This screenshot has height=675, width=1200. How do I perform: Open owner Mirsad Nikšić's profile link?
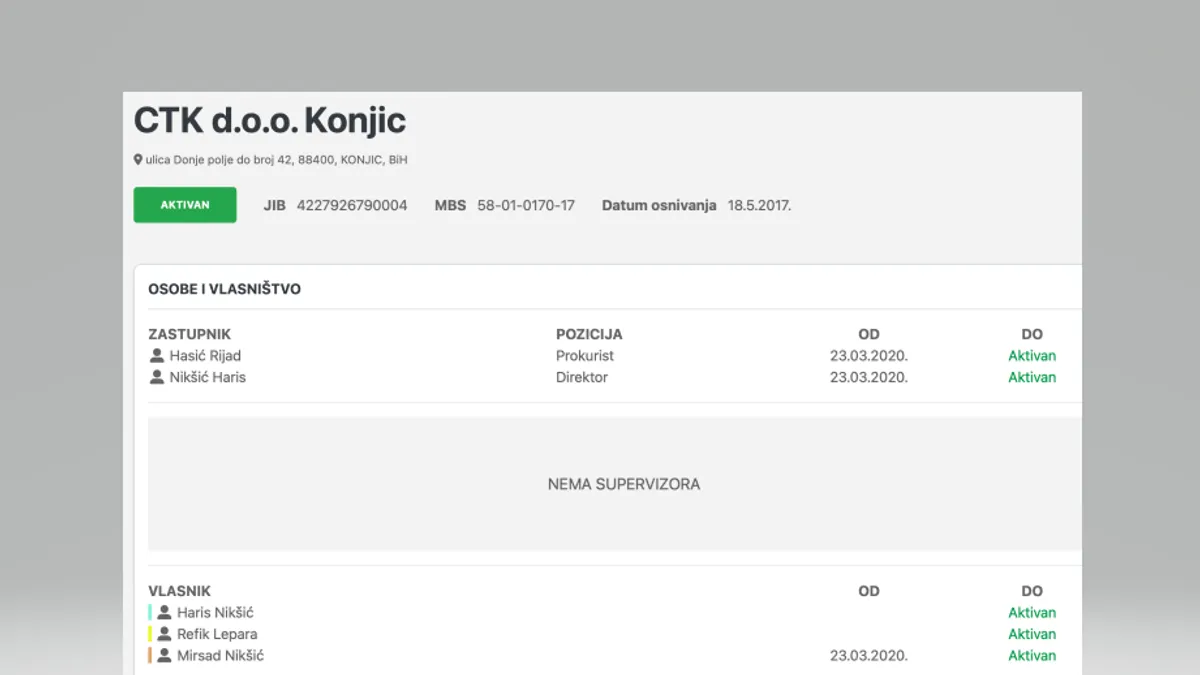point(220,656)
